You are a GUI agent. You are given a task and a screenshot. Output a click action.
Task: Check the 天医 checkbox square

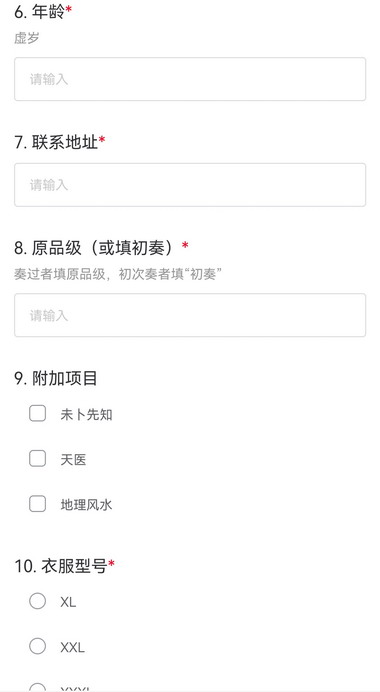pyautogui.click(x=38, y=459)
